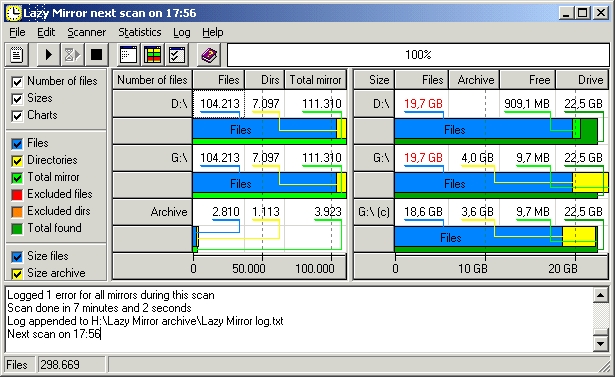Click Files header in size table
This screenshot has width=615, height=377.
coord(422,80)
